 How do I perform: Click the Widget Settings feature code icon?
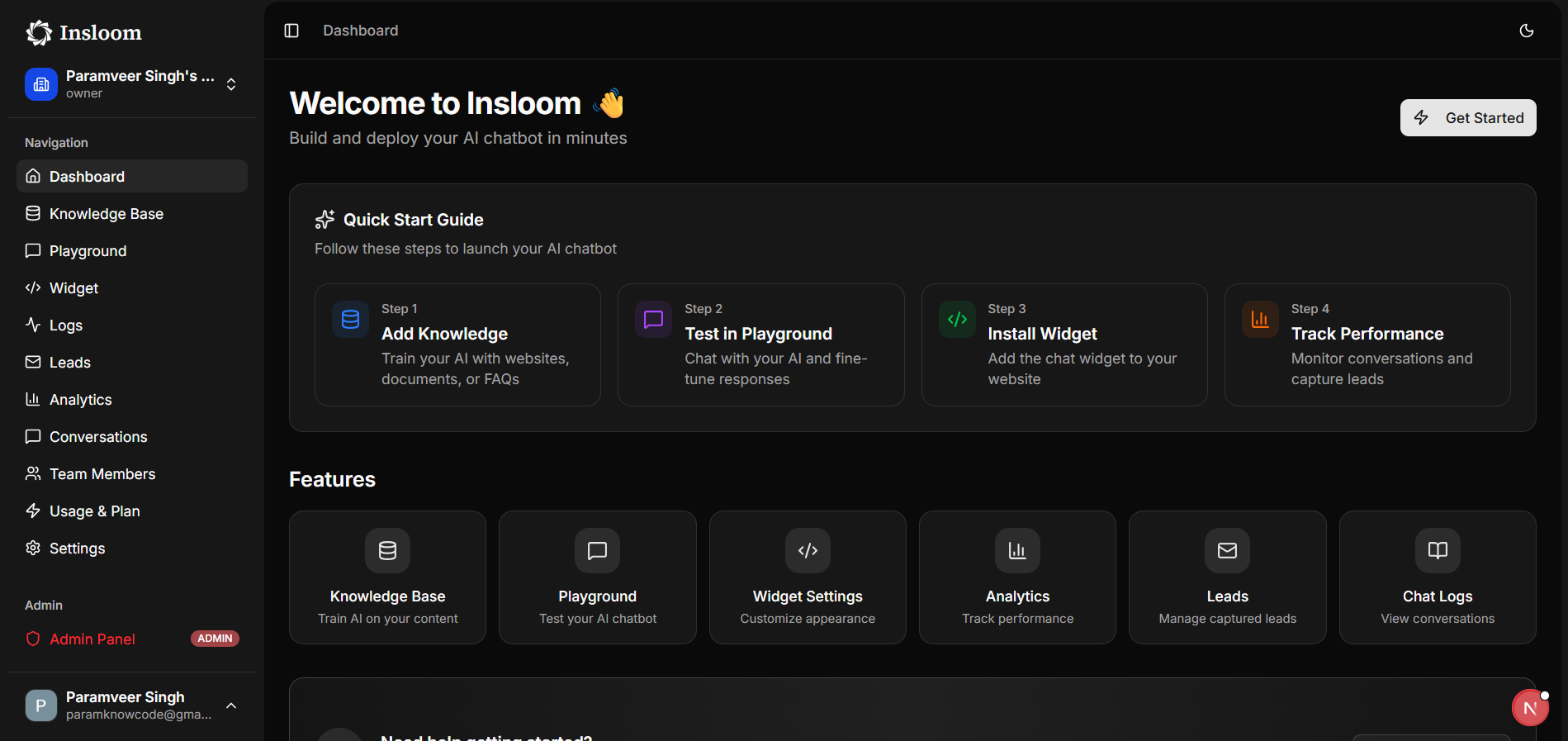(808, 550)
